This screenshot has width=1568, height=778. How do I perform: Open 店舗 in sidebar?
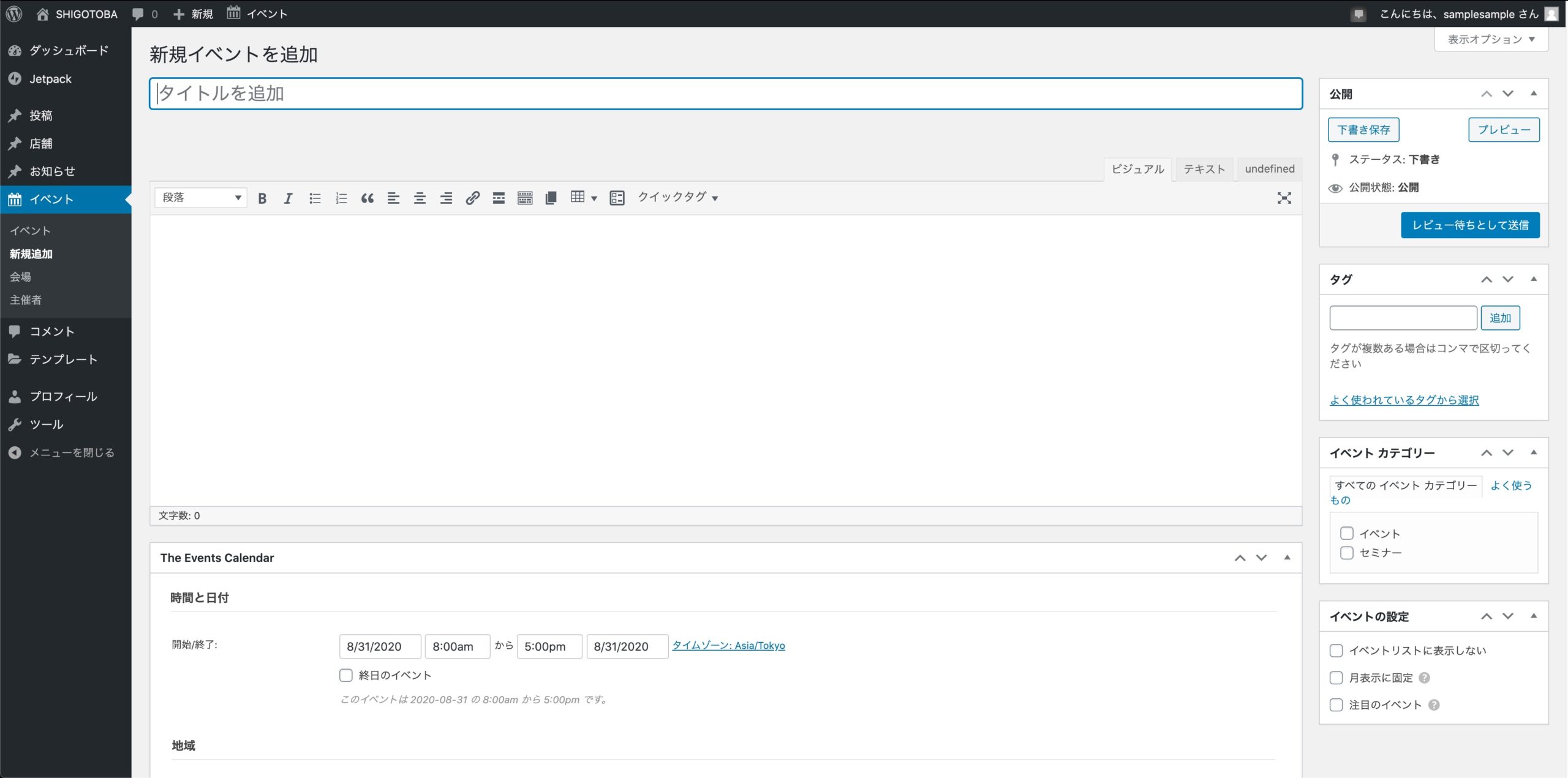(66, 143)
